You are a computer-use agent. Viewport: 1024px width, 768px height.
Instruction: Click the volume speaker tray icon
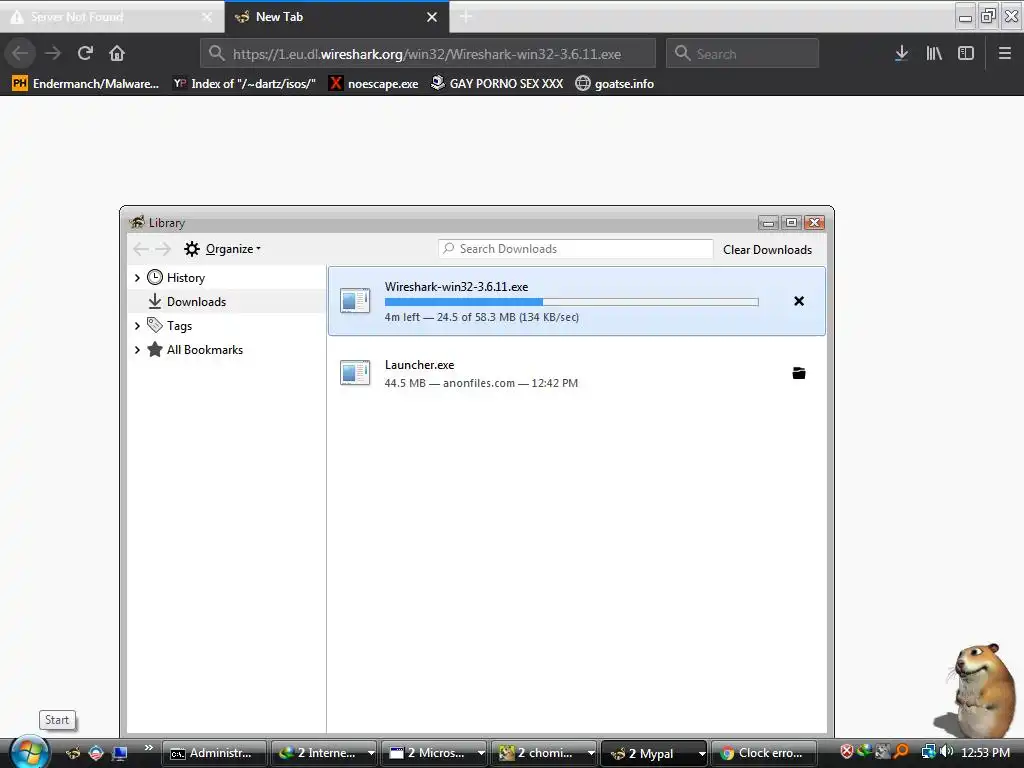[x=947, y=752]
